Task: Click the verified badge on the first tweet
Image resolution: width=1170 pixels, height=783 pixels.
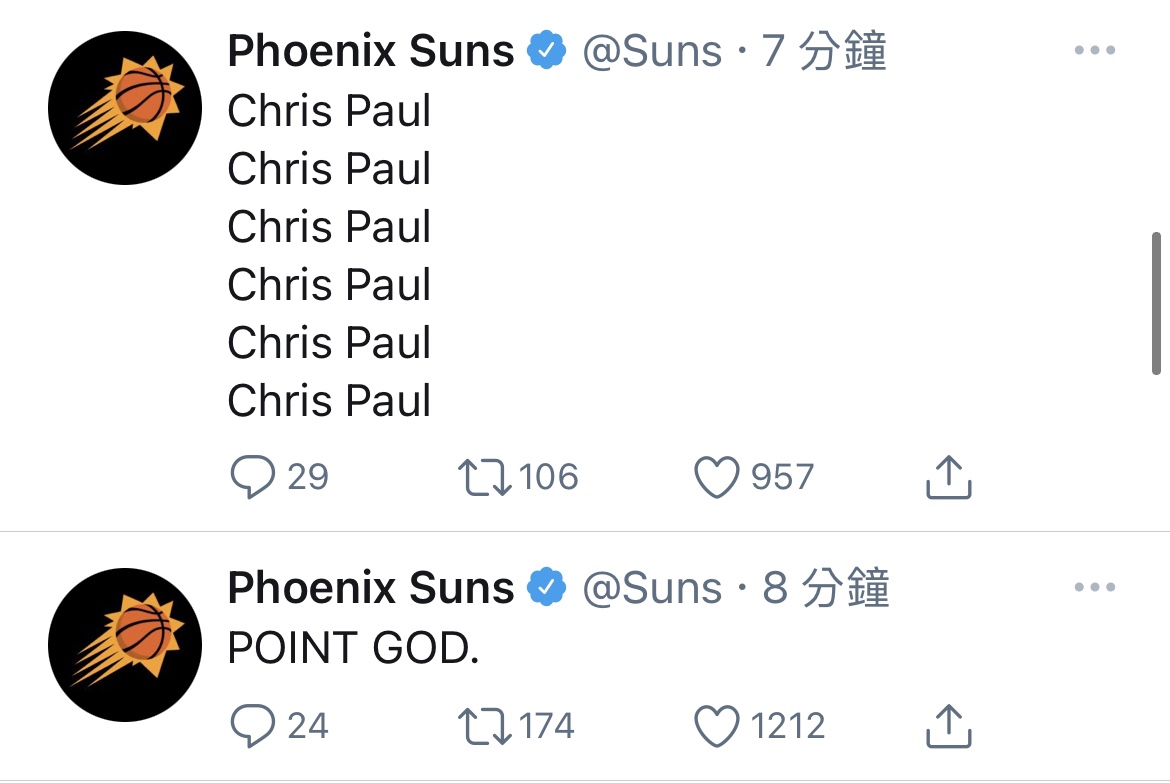Action: 545,48
